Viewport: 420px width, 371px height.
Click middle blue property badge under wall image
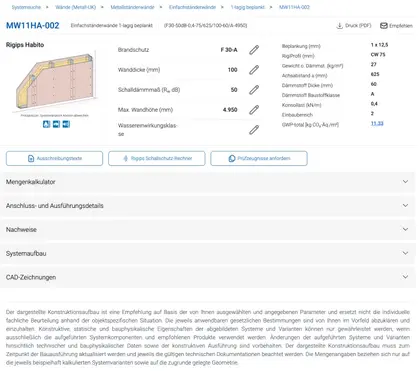click(x=56, y=124)
